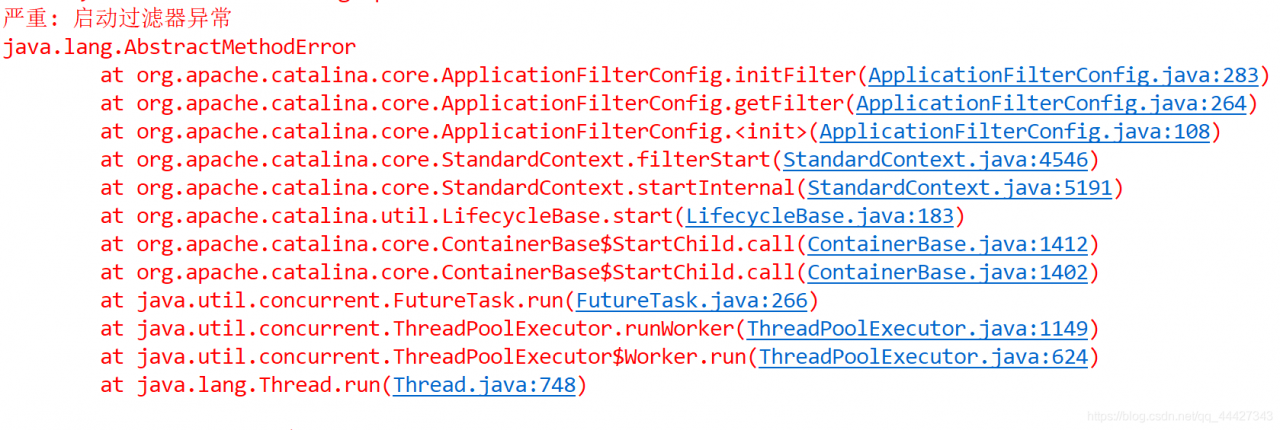1280x430 pixels.
Task: Click the java.lang.AbstractMethodError exception line
Action: [180, 47]
